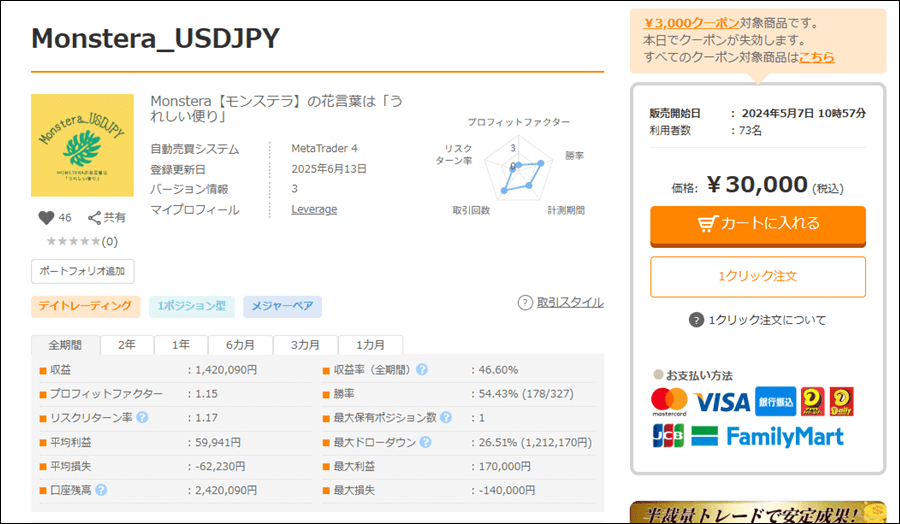Click help icon beside 収益率(全期間)

[422, 370]
